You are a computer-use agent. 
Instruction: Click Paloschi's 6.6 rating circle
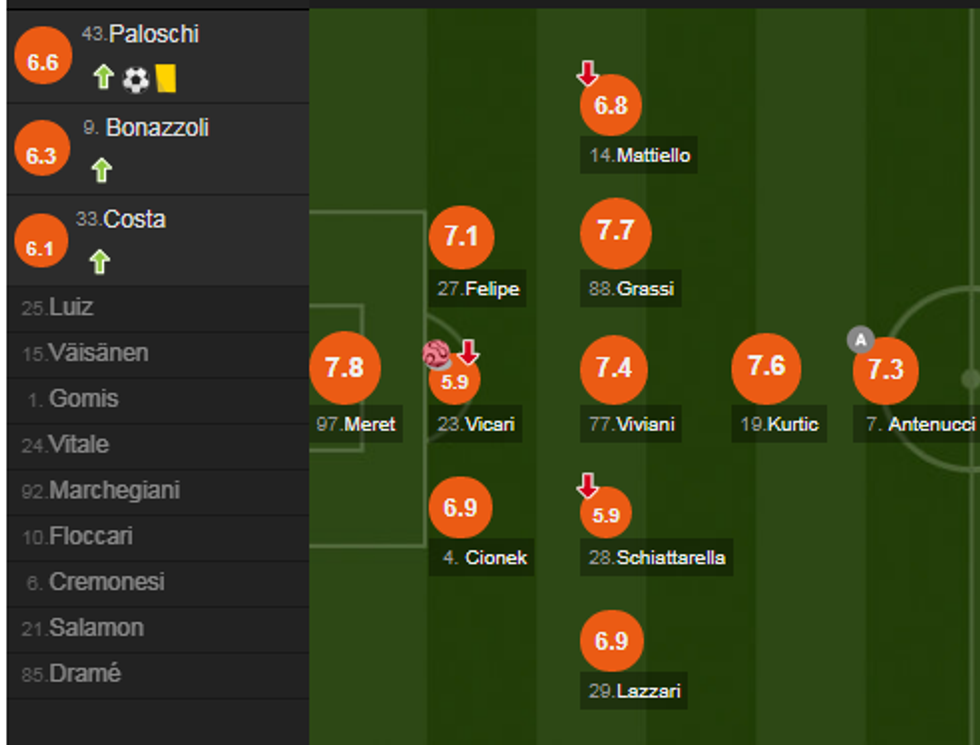[x=43, y=62]
